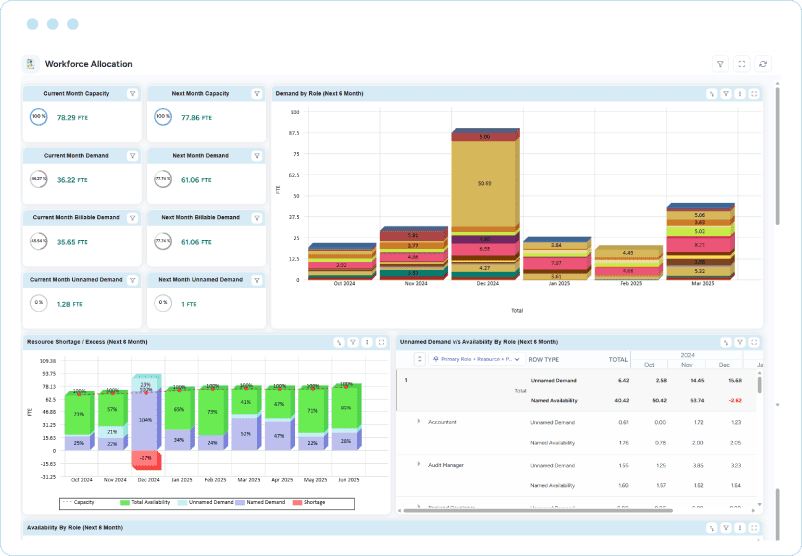Screen dimensions: 802x556
Task: Toggle the Unnamed Demand legend entry
Action: click(206, 502)
